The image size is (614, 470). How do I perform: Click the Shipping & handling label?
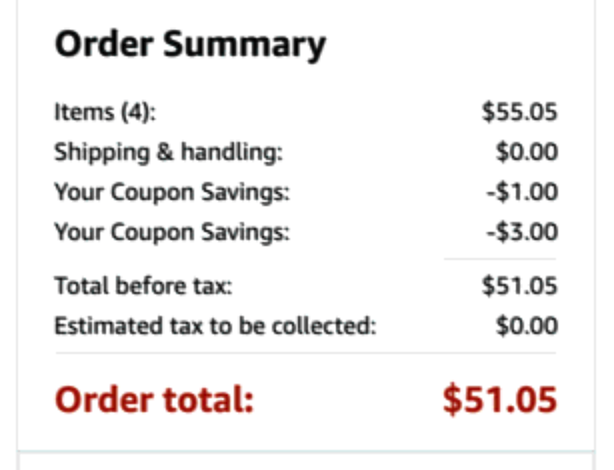[x=169, y=153]
